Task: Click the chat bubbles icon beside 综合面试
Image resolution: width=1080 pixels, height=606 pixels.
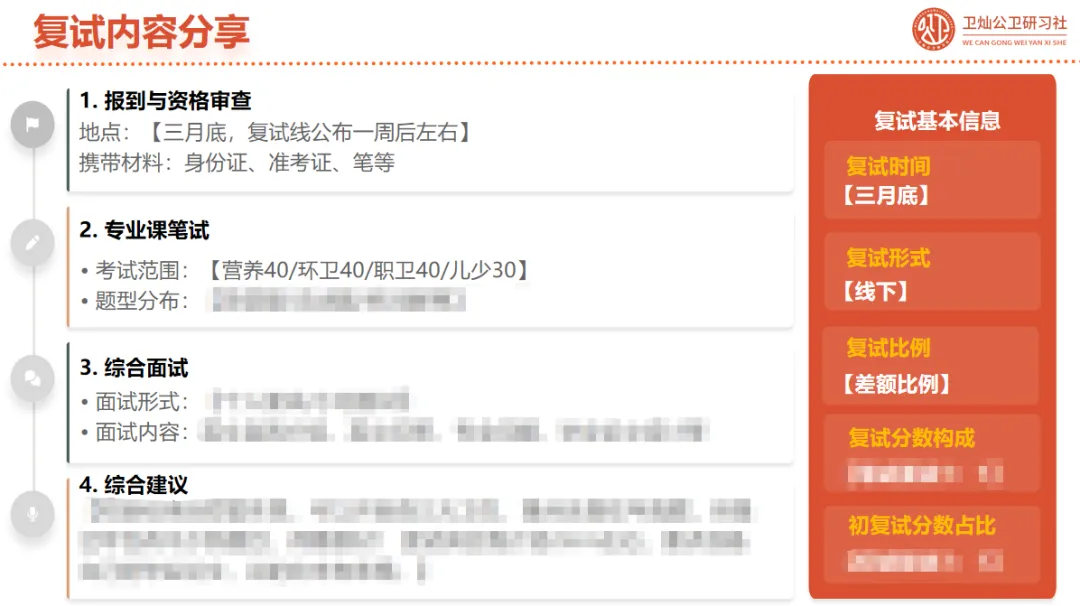Action: [x=32, y=378]
